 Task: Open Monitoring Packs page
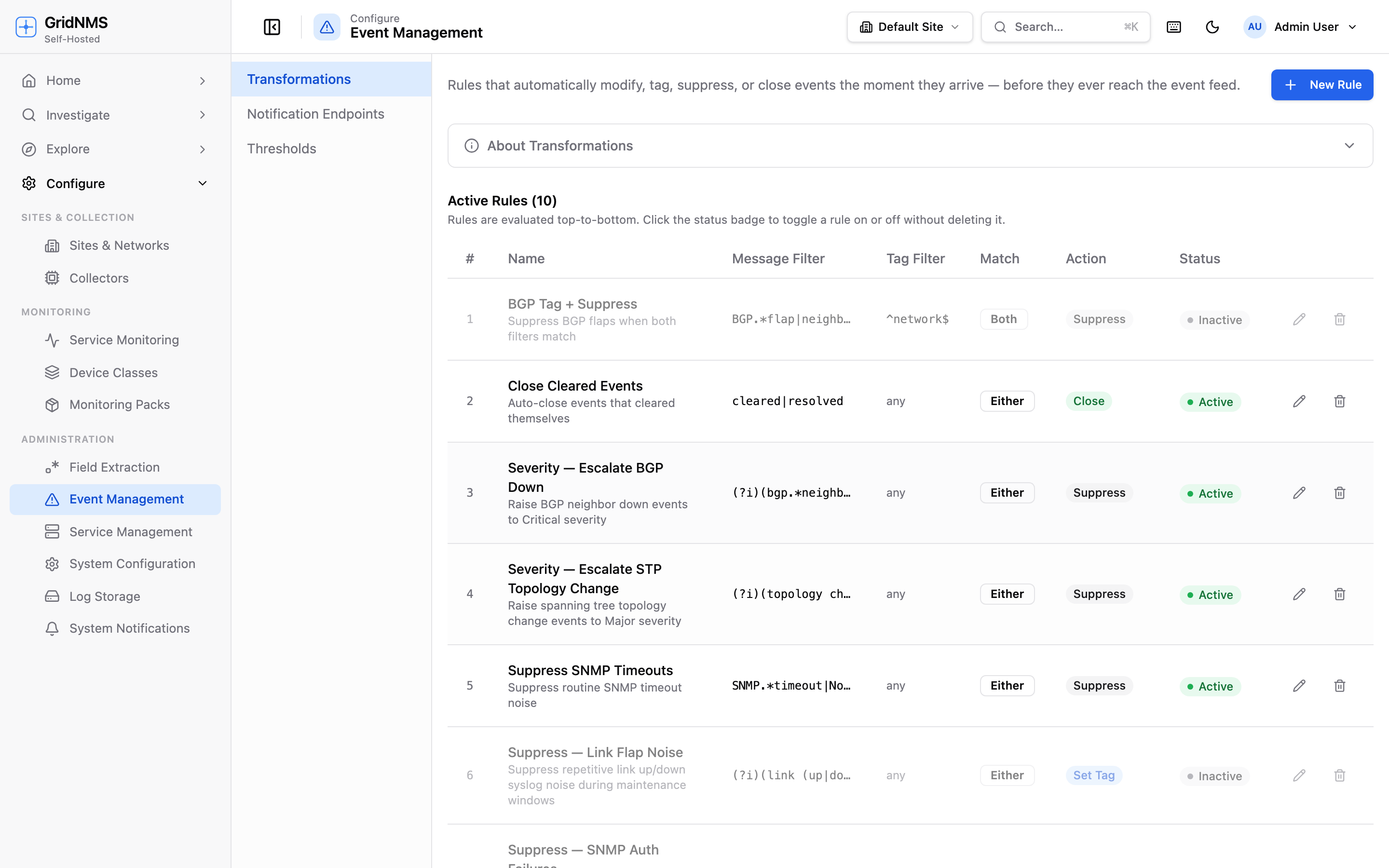coord(115,405)
